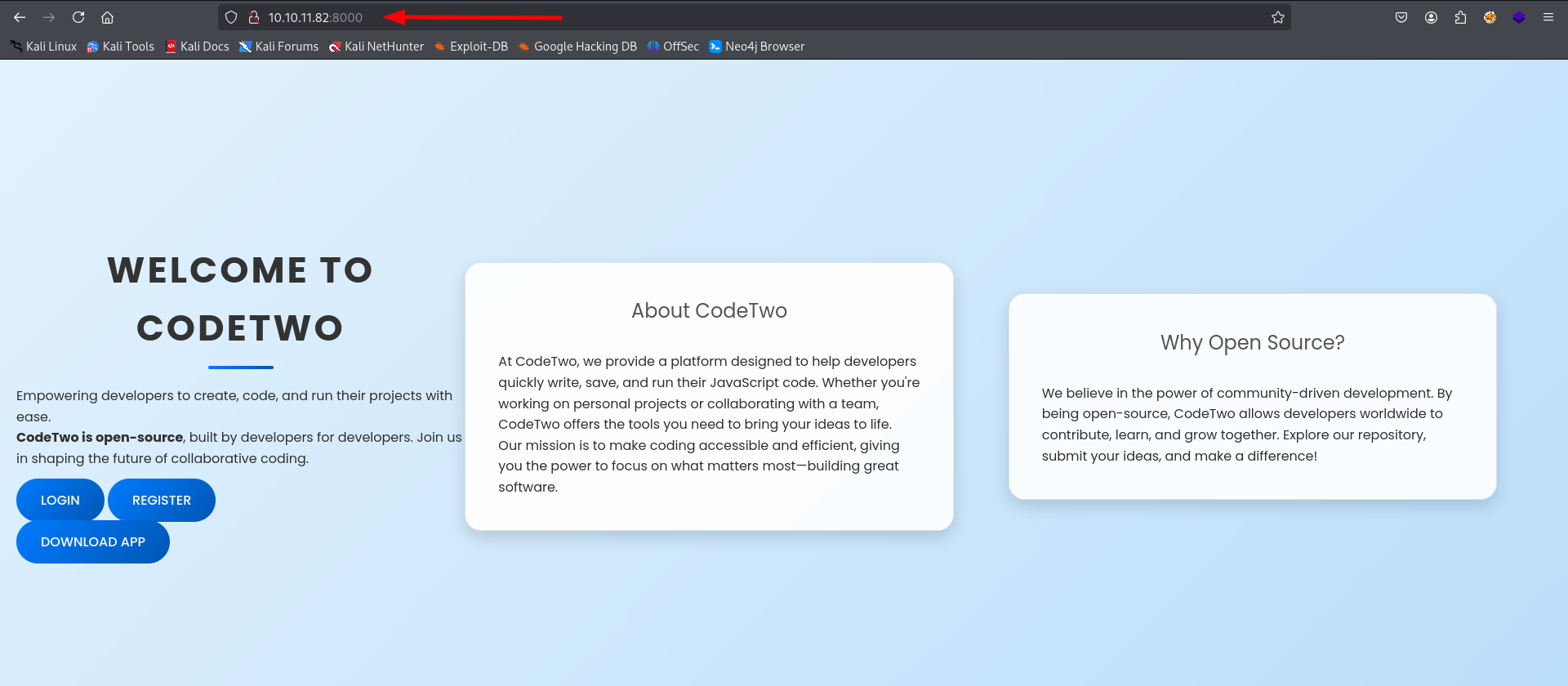This screenshot has height=686, width=1568.
Task: Go to the browser home page
Action: point(107,17)
